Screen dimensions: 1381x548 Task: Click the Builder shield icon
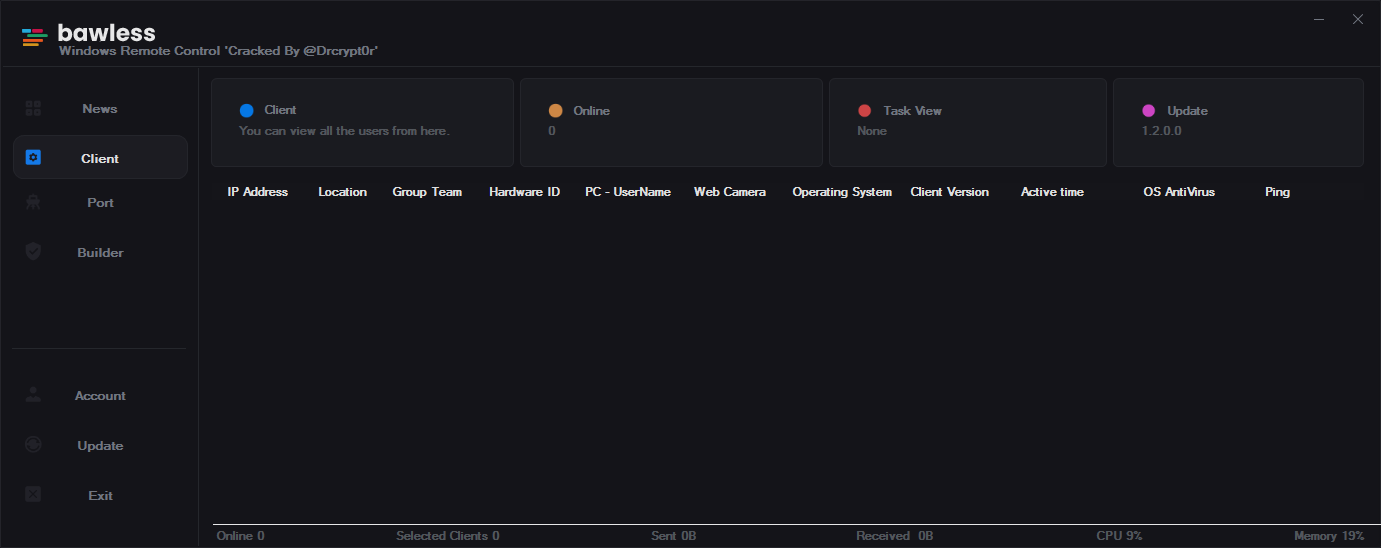coord(33,252)
